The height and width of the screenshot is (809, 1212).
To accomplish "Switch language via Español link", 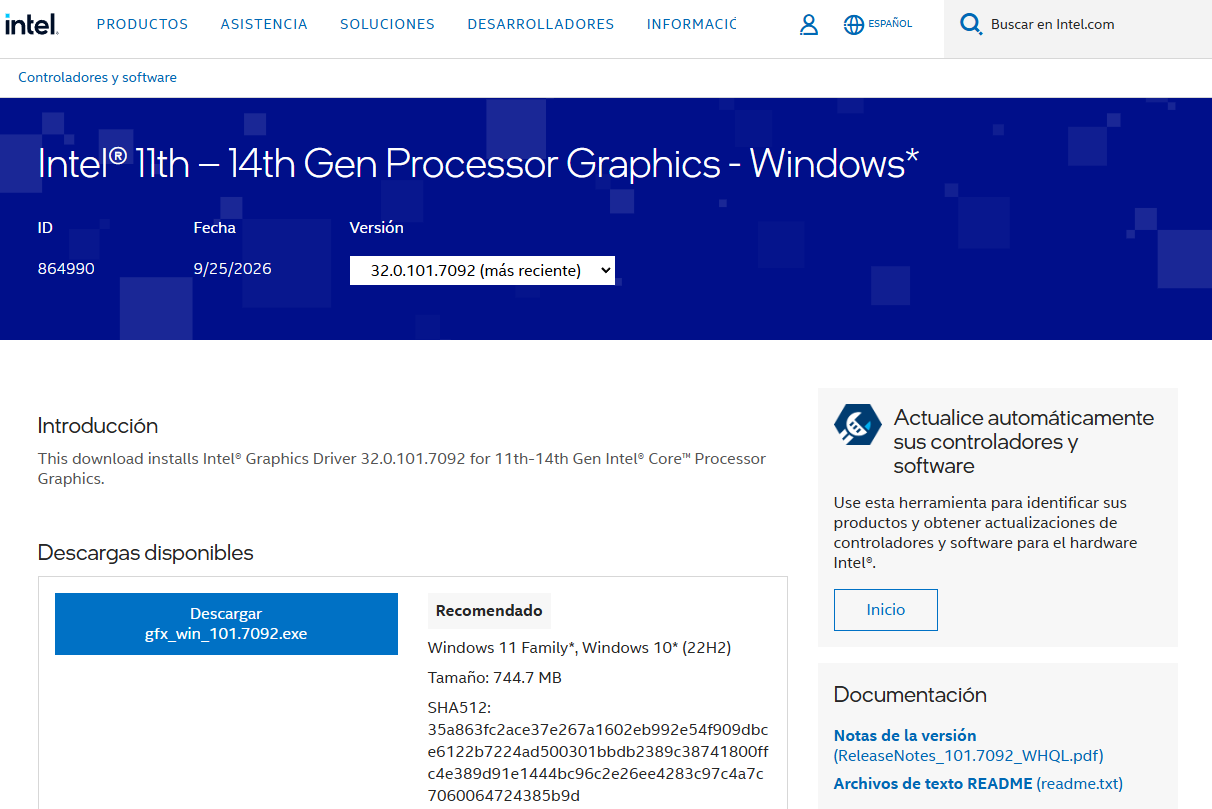I will pos(890,24).
